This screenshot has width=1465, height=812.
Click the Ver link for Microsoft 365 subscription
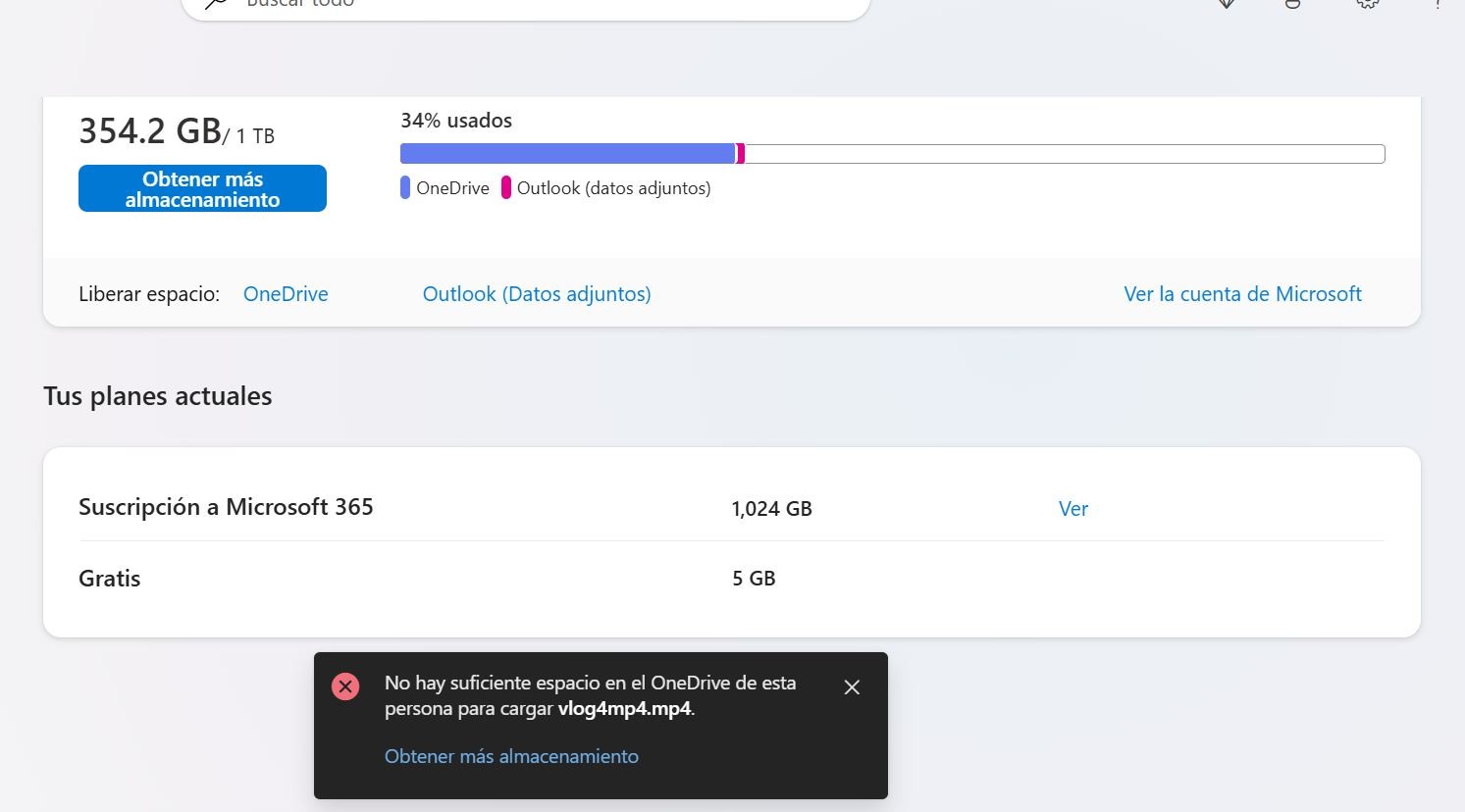coord(1073,509)
